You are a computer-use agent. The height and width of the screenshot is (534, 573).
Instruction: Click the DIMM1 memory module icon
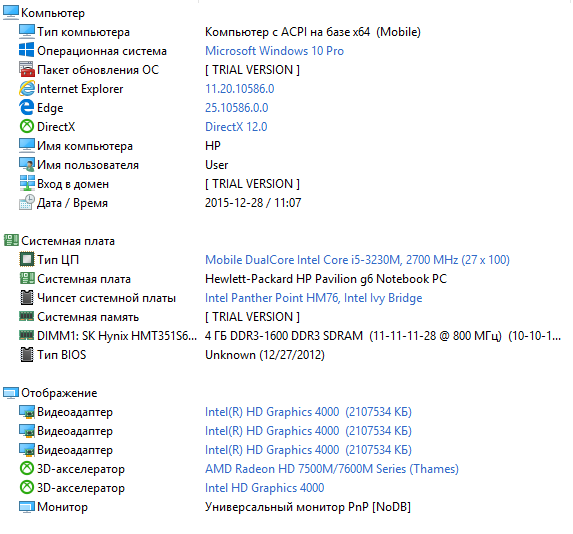point(27,335)
